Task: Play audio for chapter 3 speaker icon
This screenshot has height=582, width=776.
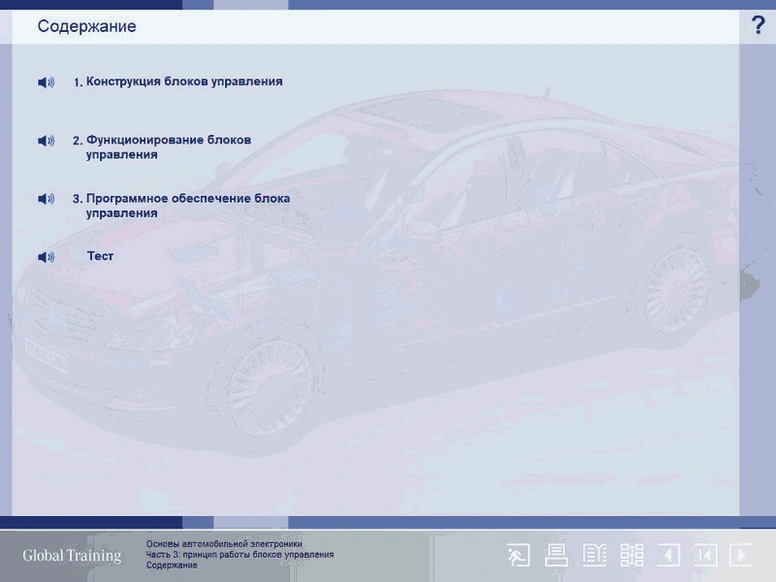Action: 46,199
